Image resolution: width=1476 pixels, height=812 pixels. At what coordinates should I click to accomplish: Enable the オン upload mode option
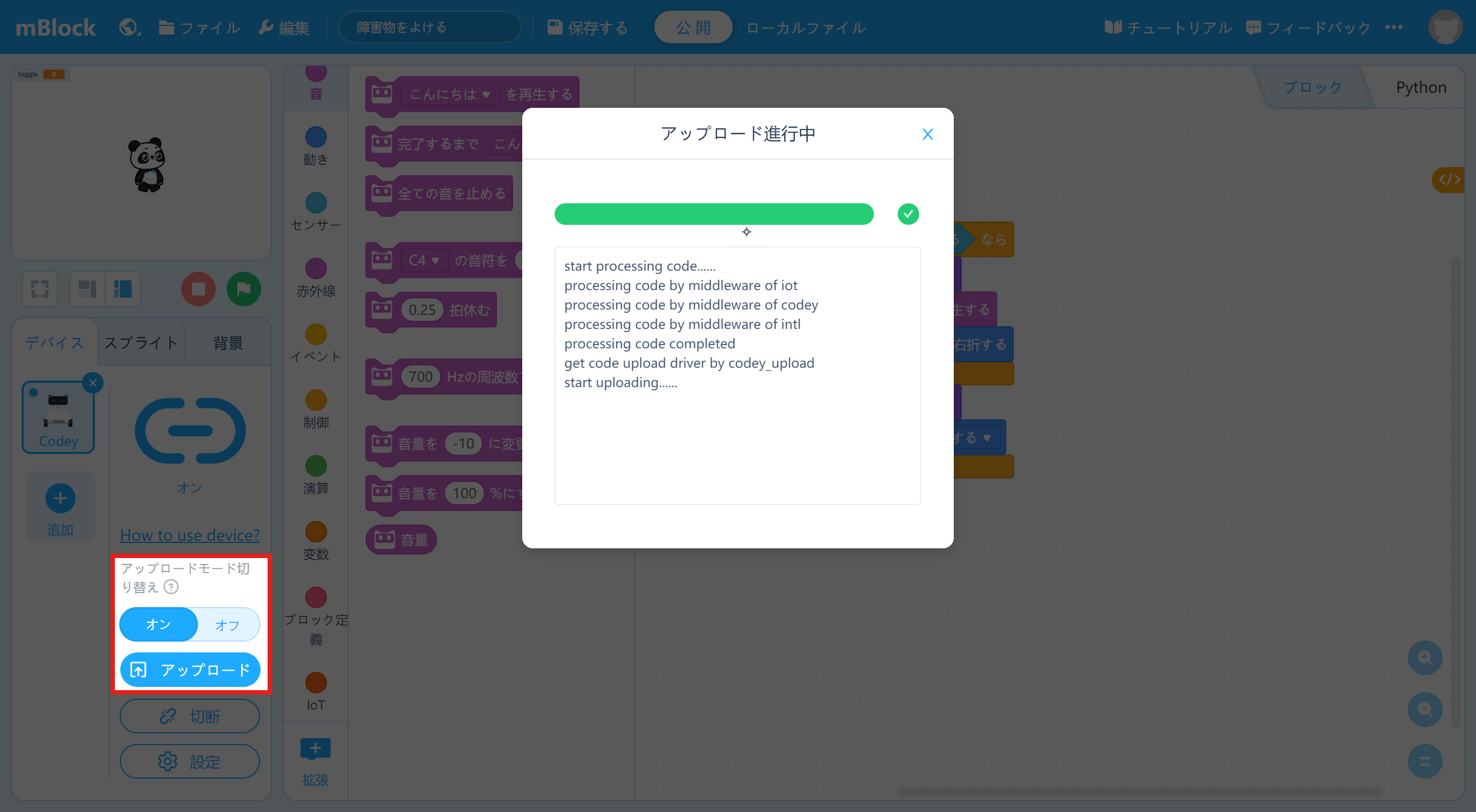click(158, 624)
